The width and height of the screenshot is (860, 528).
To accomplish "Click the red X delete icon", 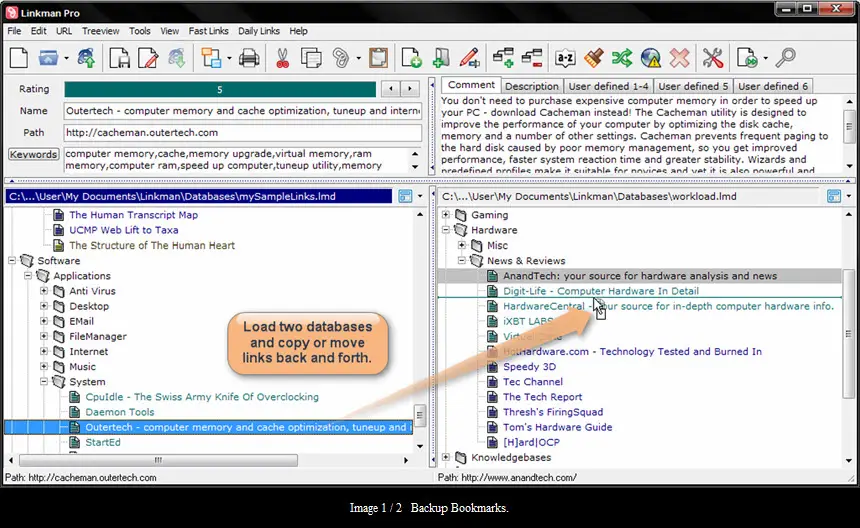I will pyautogui.click(x=680, y=58).
